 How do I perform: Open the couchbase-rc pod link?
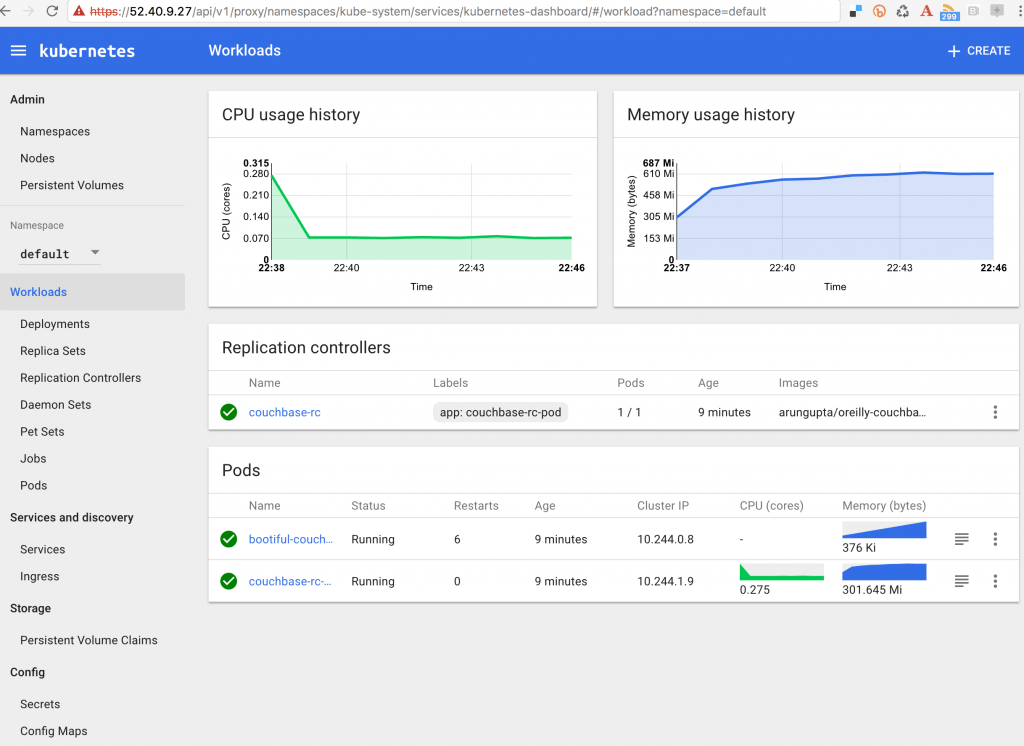point(290,581)
